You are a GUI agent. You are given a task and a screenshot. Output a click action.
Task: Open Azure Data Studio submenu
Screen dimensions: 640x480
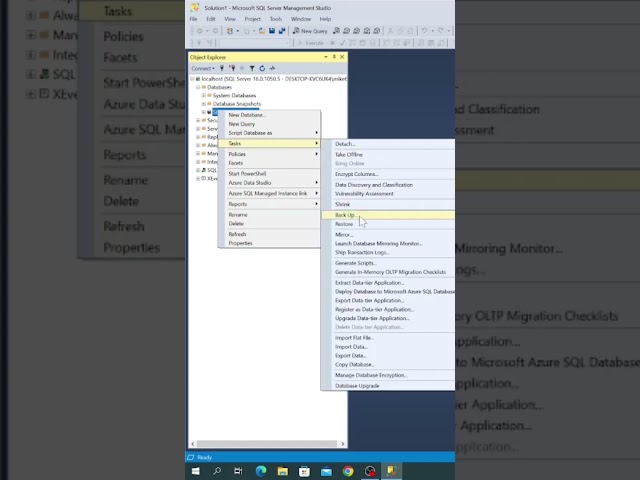tap(269, 183)
